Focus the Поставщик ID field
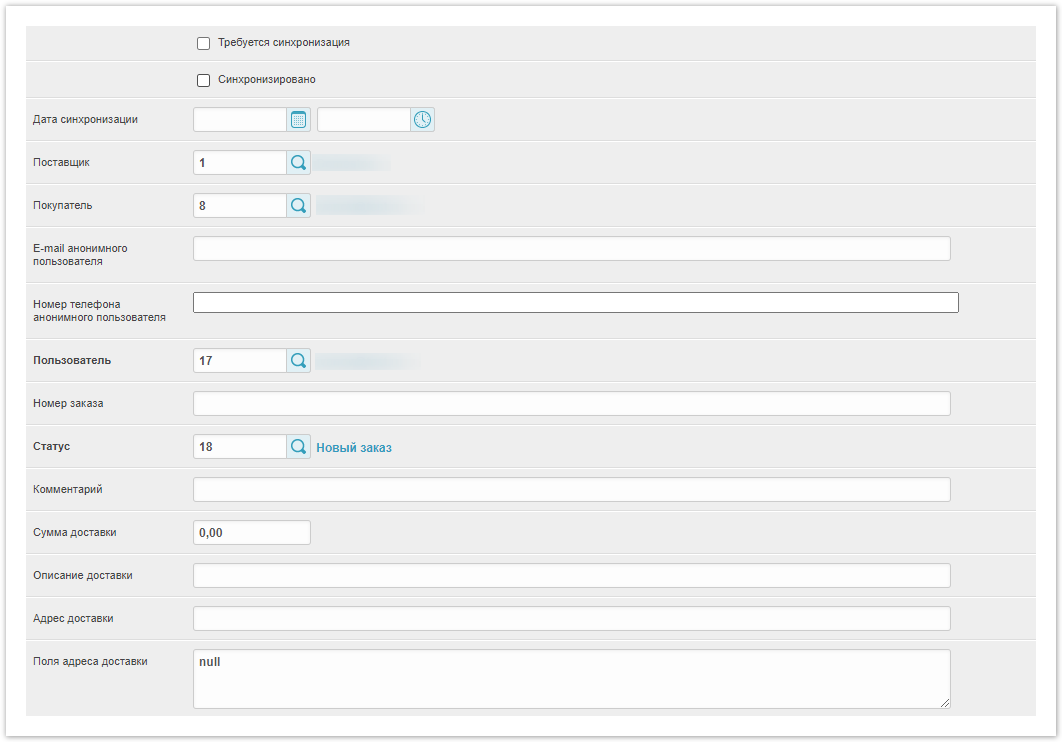Viewport: 1062px width, 742px height. [240, 163]
